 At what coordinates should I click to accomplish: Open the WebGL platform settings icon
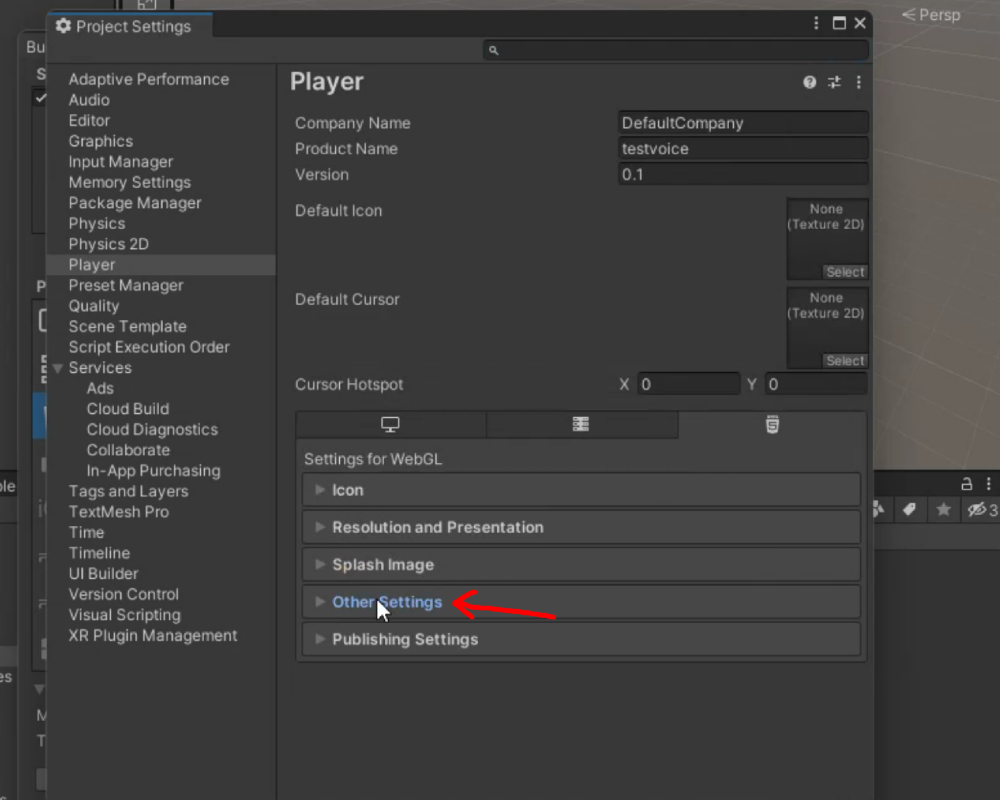pos(772,424)
